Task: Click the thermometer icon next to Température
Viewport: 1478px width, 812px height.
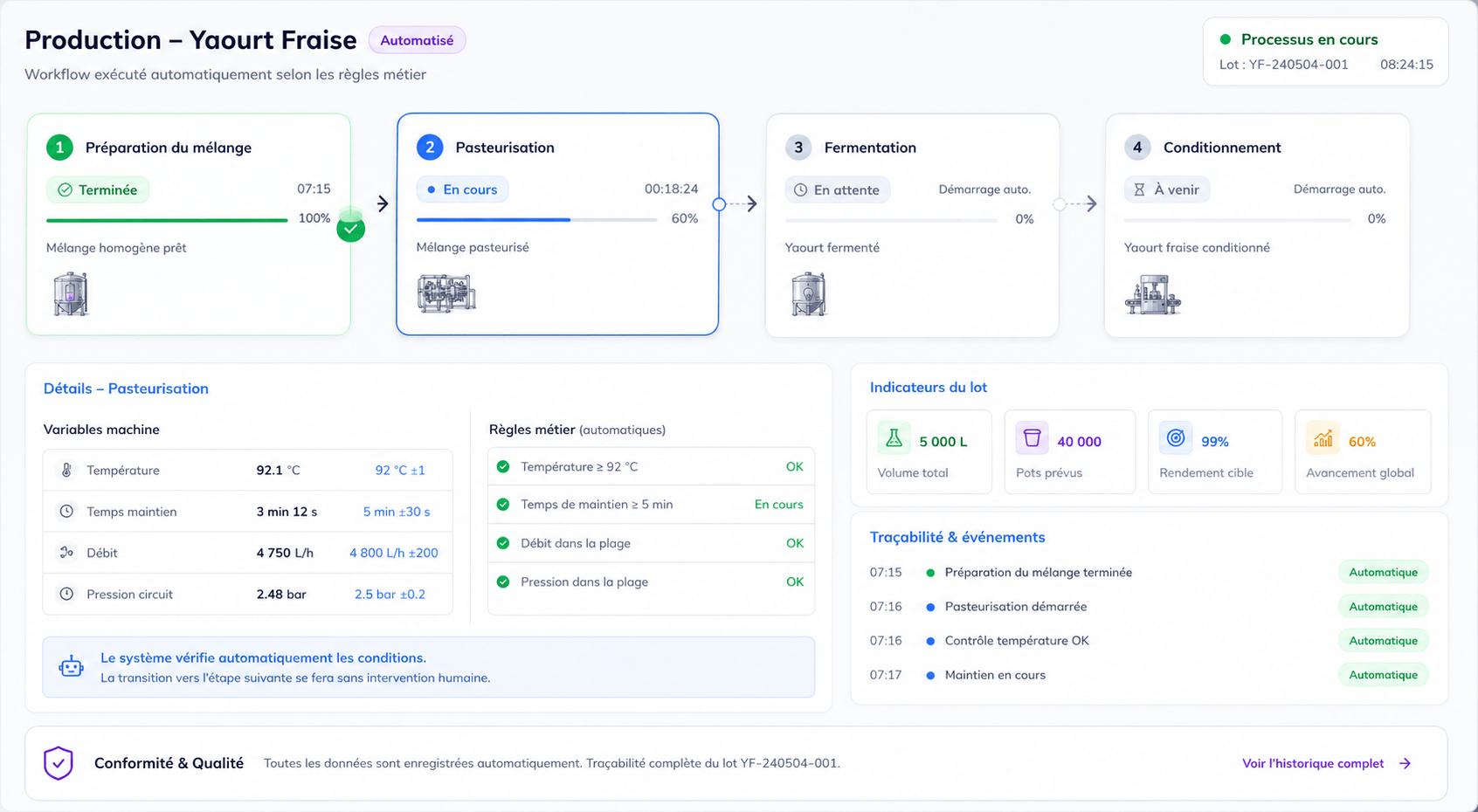Action: point(66,470)
